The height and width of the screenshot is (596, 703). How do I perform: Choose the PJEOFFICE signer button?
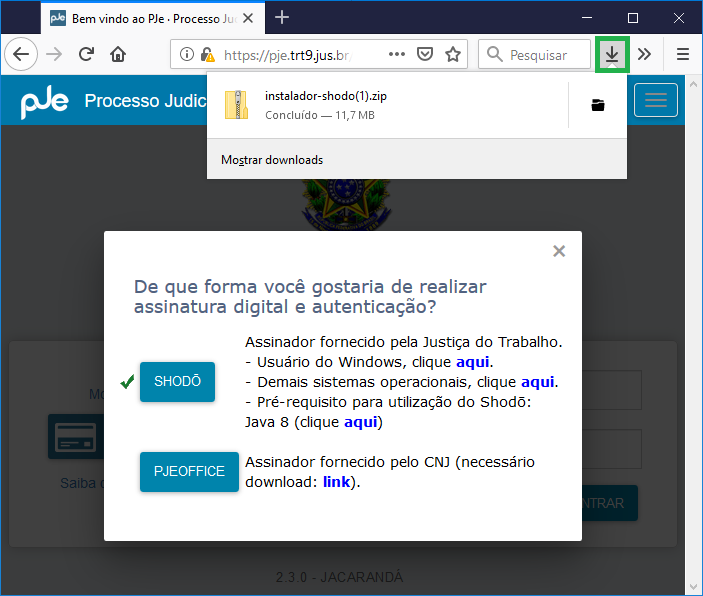click(189, 471)
